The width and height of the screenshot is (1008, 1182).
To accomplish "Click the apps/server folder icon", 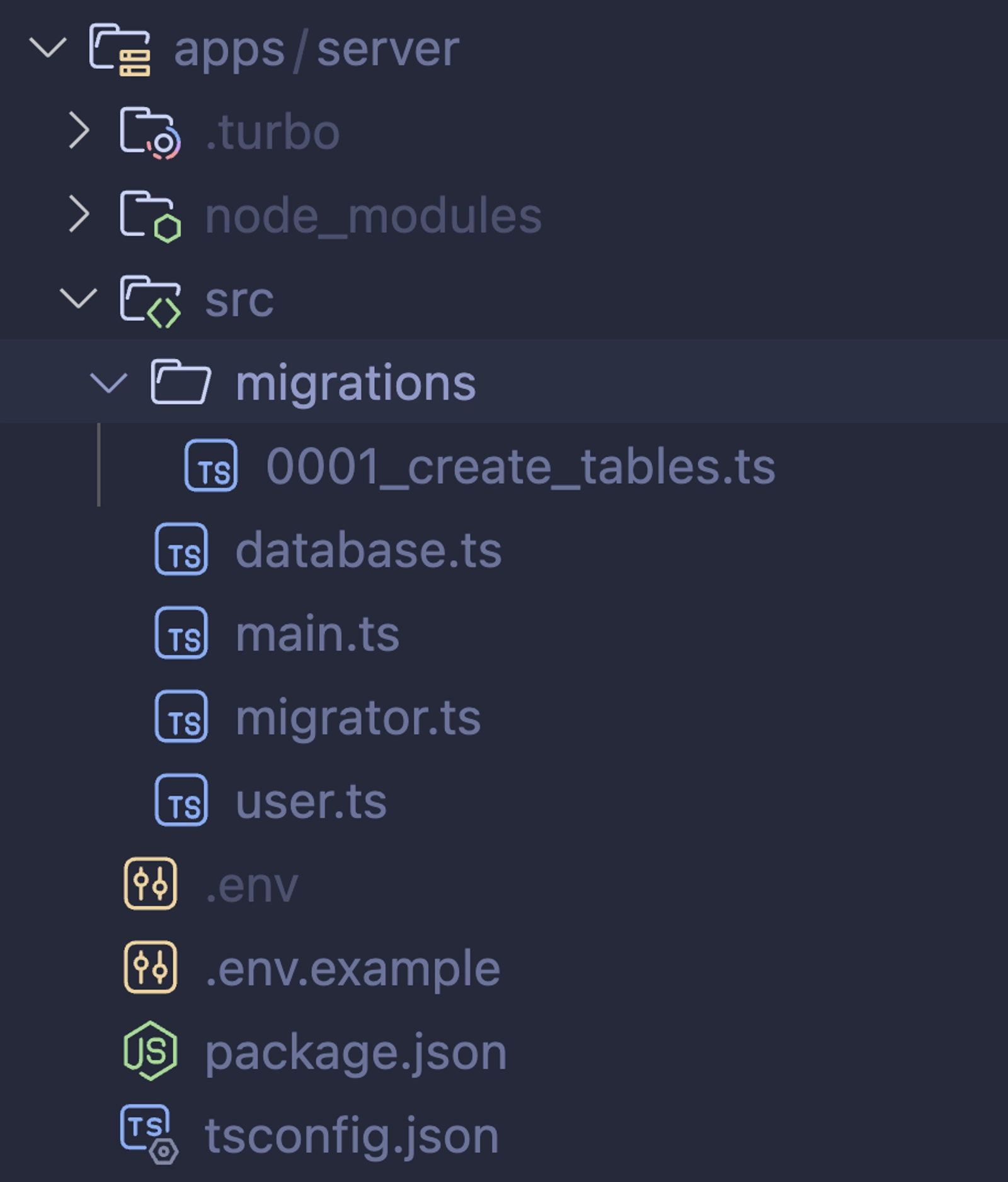I will click(120, 50).
